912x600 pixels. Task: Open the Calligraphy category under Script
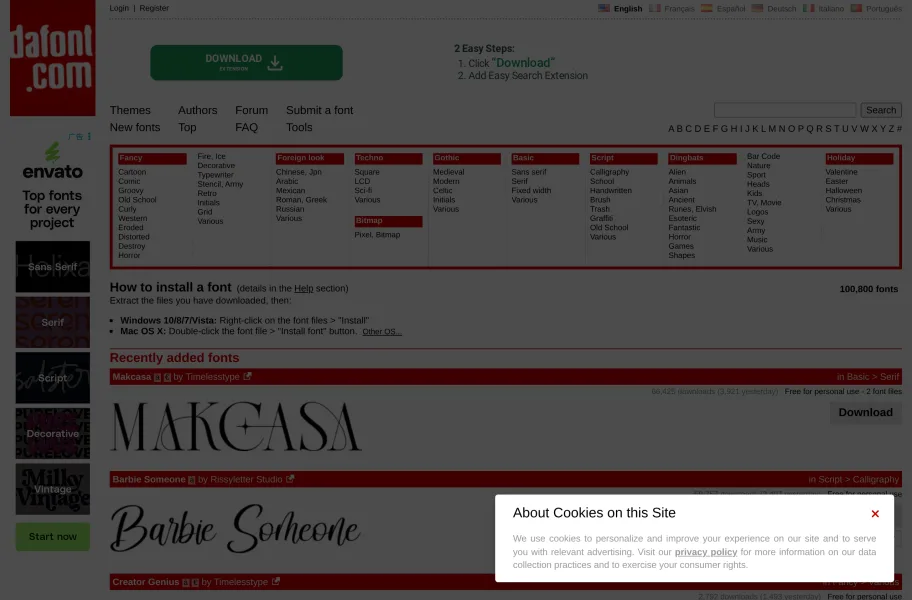pyautogui.click(x=610, y=172)
